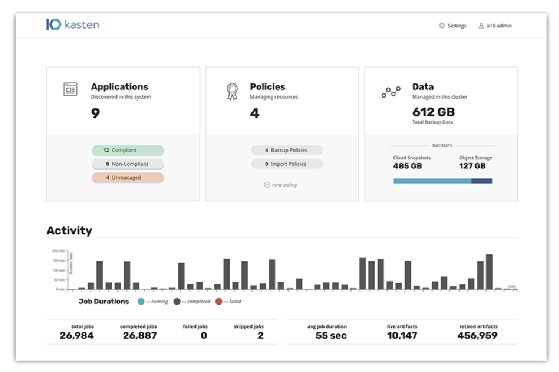Click the Activity section heading

point(69,230)
